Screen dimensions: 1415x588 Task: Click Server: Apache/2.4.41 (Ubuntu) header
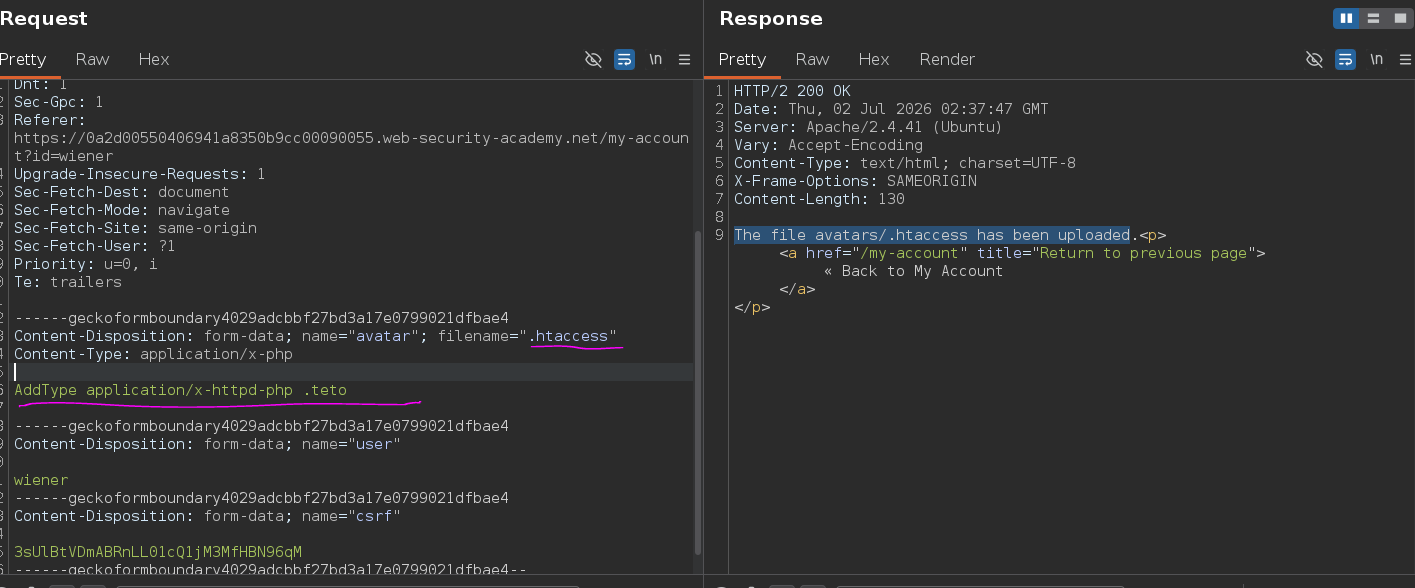coord(868,127)
